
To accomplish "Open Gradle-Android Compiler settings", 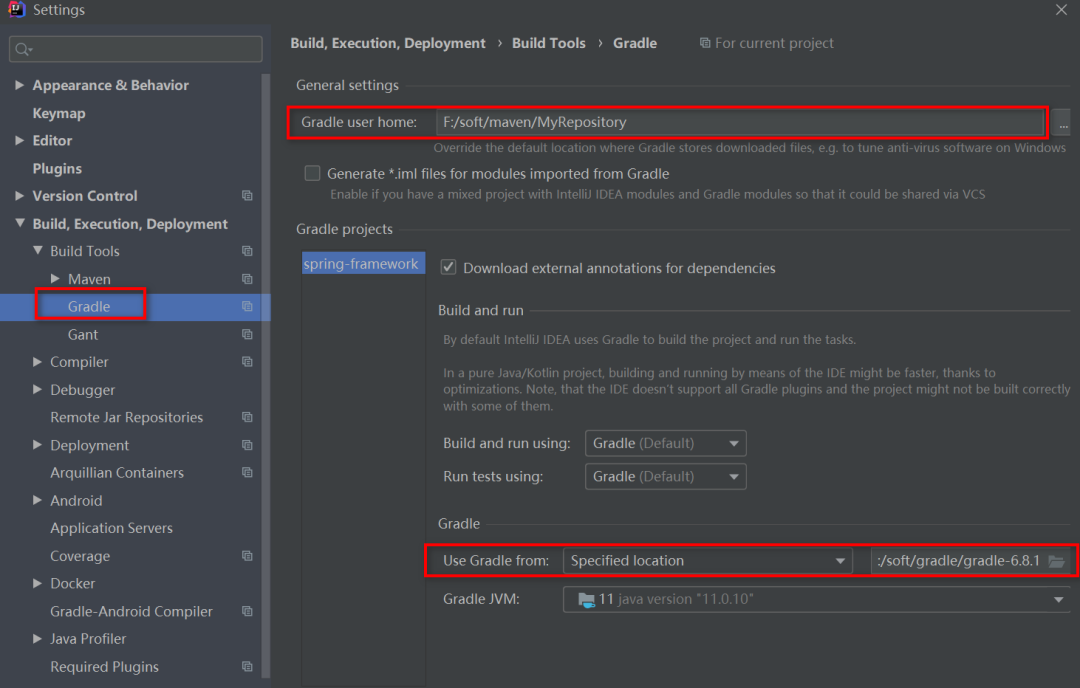I will point(132,611).
